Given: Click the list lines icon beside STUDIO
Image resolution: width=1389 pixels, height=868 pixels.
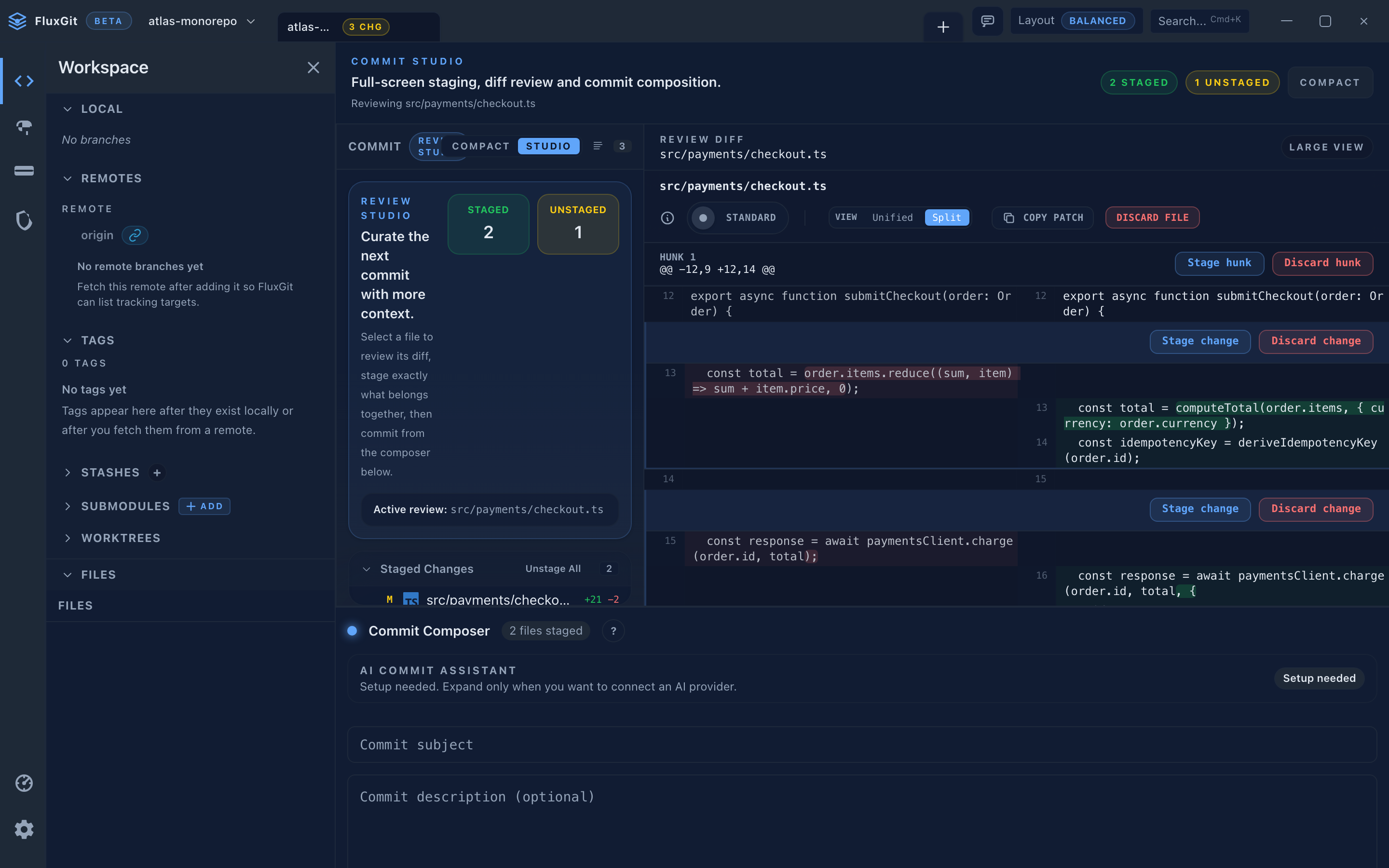Looking at the screenshot, I should click(x=598, y=146).
